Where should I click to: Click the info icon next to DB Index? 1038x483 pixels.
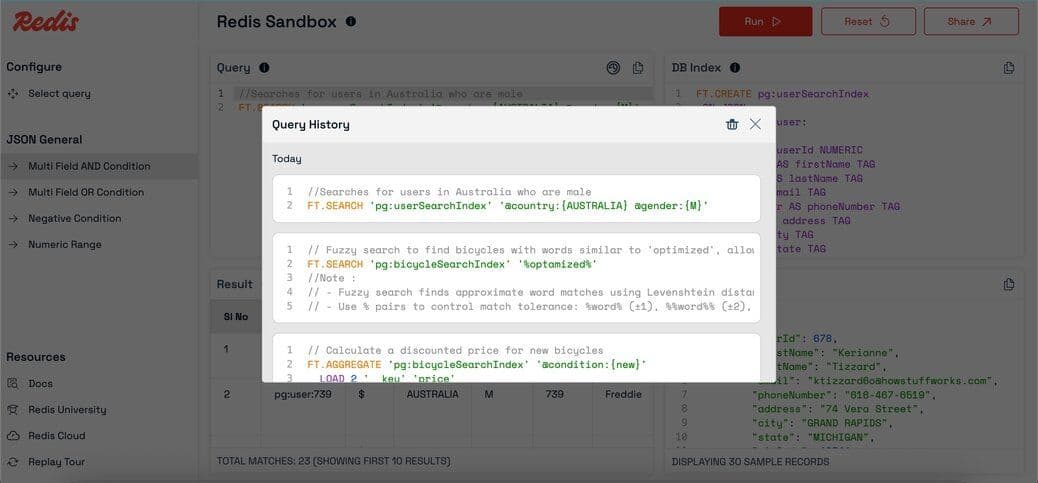[x=735, y=68]
